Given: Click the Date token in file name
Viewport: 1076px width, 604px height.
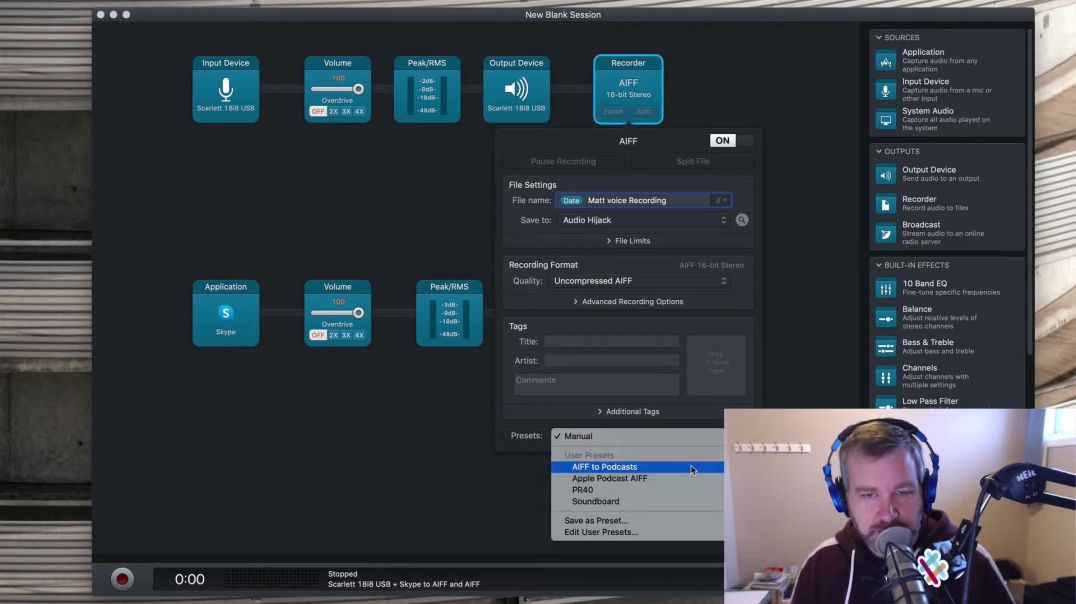Looking at the screenshot, I should pyautogui.click(x=571, y=200).
